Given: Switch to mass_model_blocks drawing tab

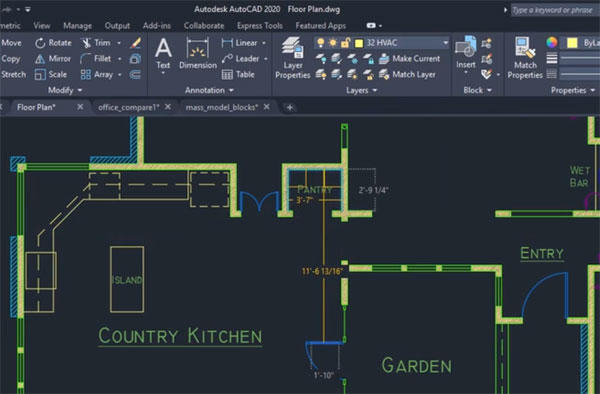Looking at the screenshot, I should point(222,107).
